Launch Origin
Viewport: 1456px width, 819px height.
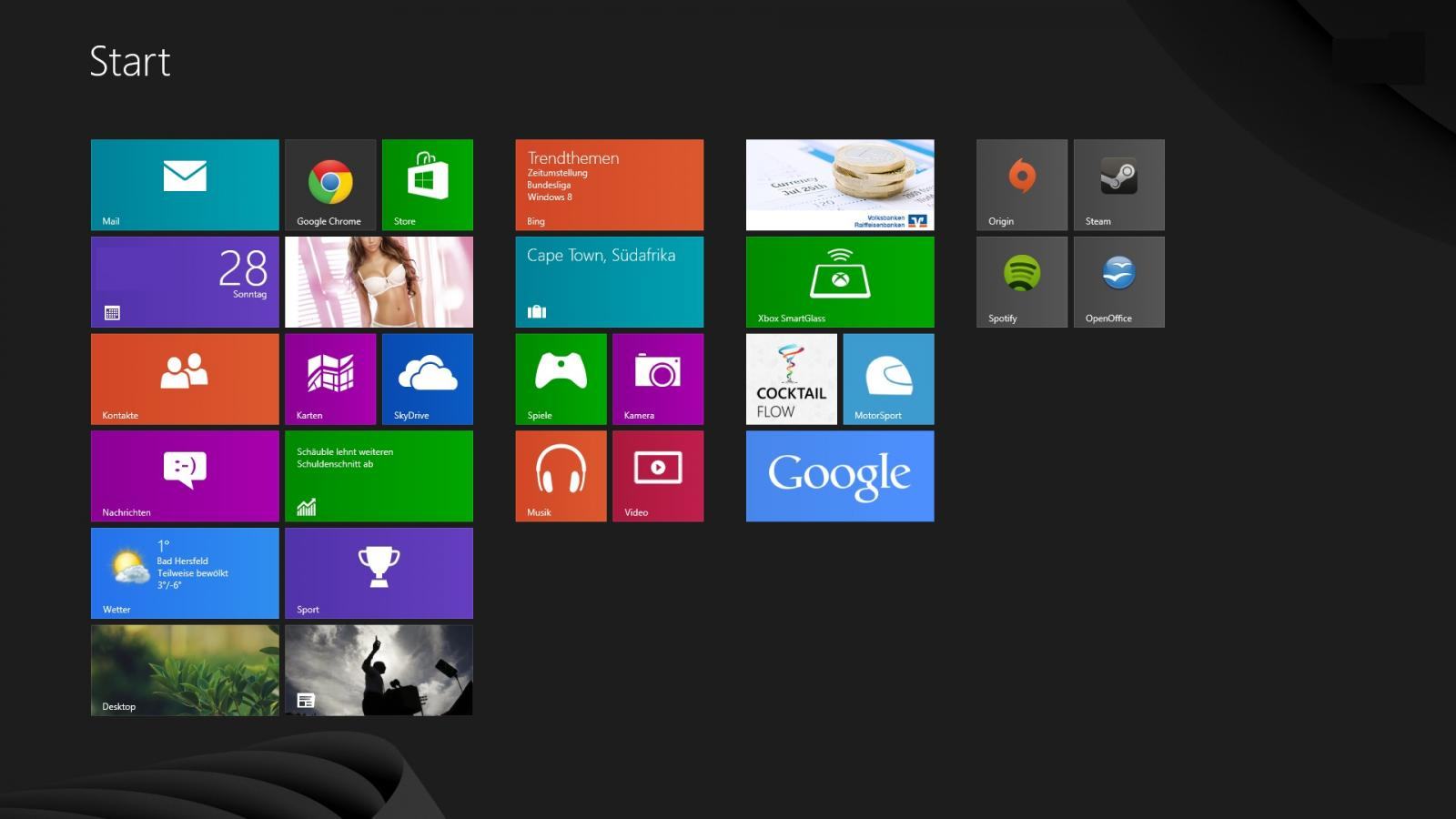click(x=1022, y=185)
